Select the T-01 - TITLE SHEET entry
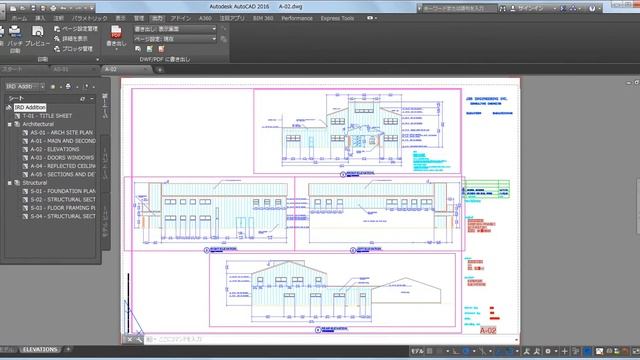Image resolution: width=640 pixels, height=360 pixels. pos(47,116)
